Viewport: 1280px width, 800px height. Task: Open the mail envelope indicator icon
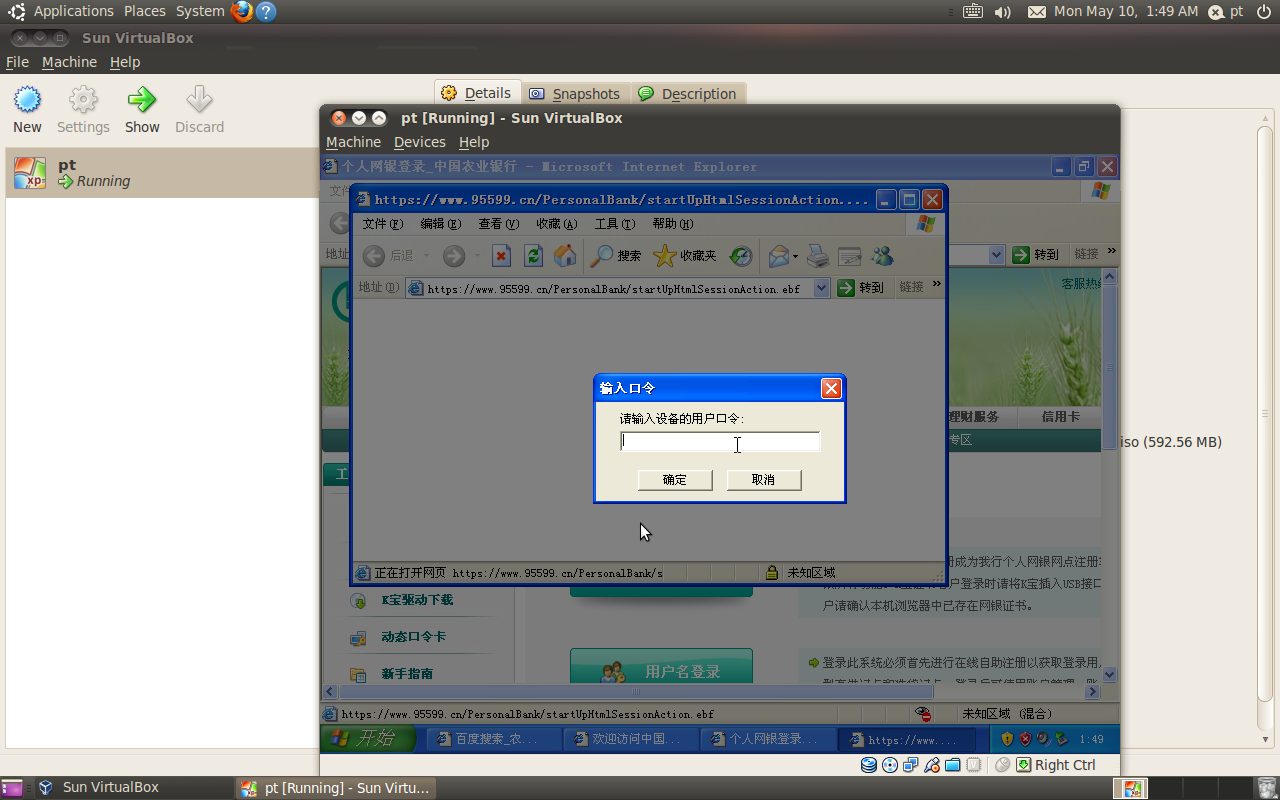pyautogui.click(x=1037, y=12)
